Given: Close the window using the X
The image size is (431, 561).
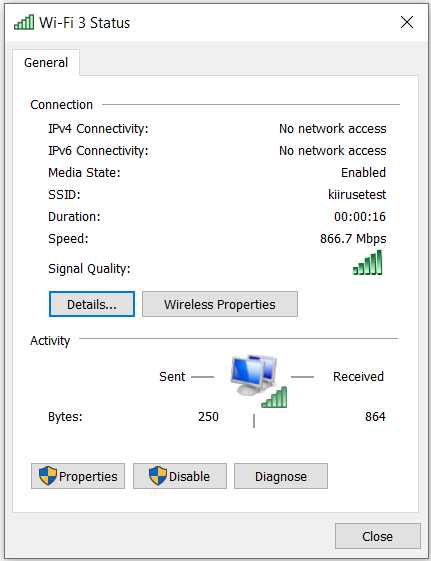Looking at the screenshot, I should [407, 22].
